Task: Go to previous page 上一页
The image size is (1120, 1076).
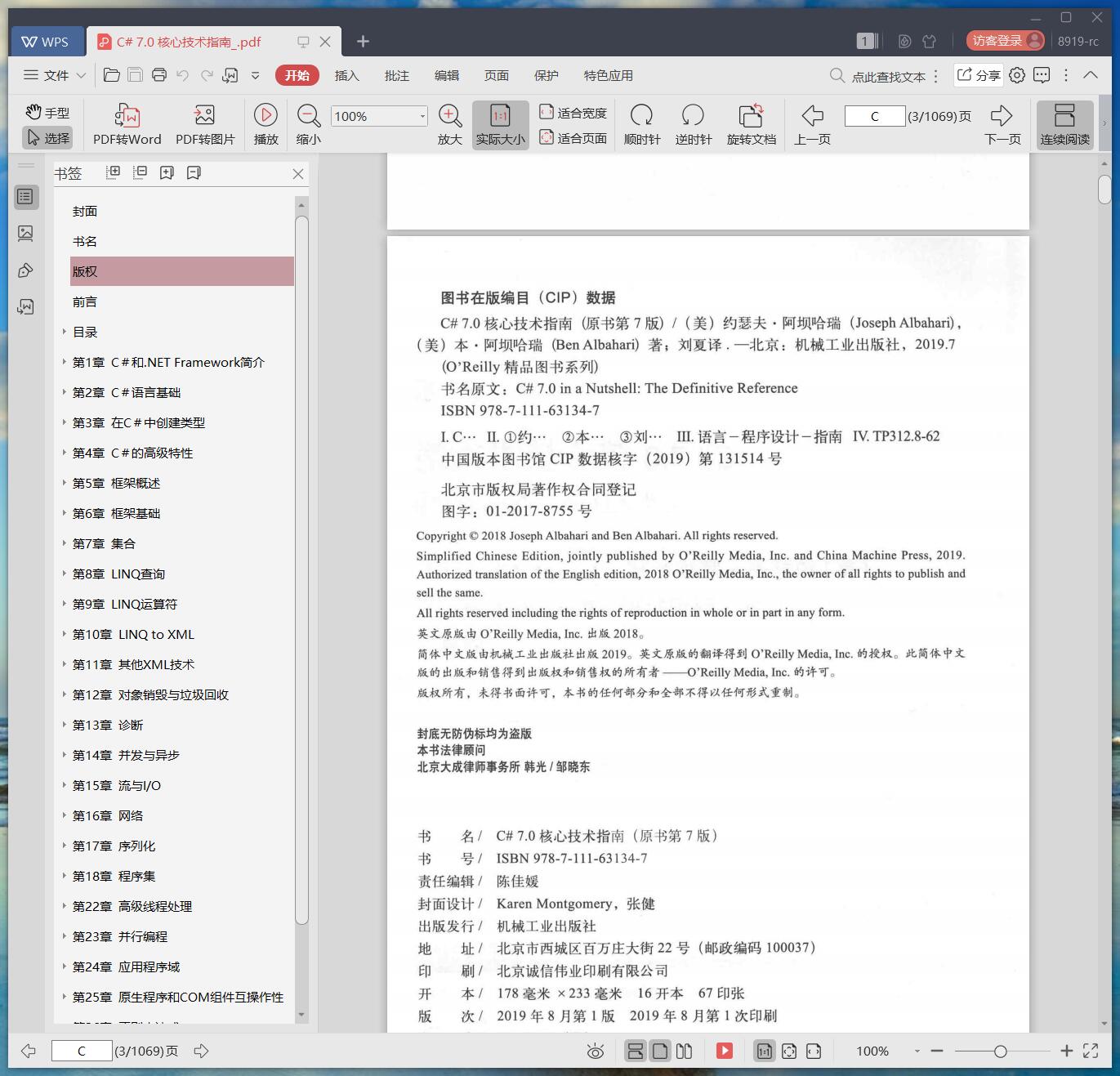Action: [812, 125]
